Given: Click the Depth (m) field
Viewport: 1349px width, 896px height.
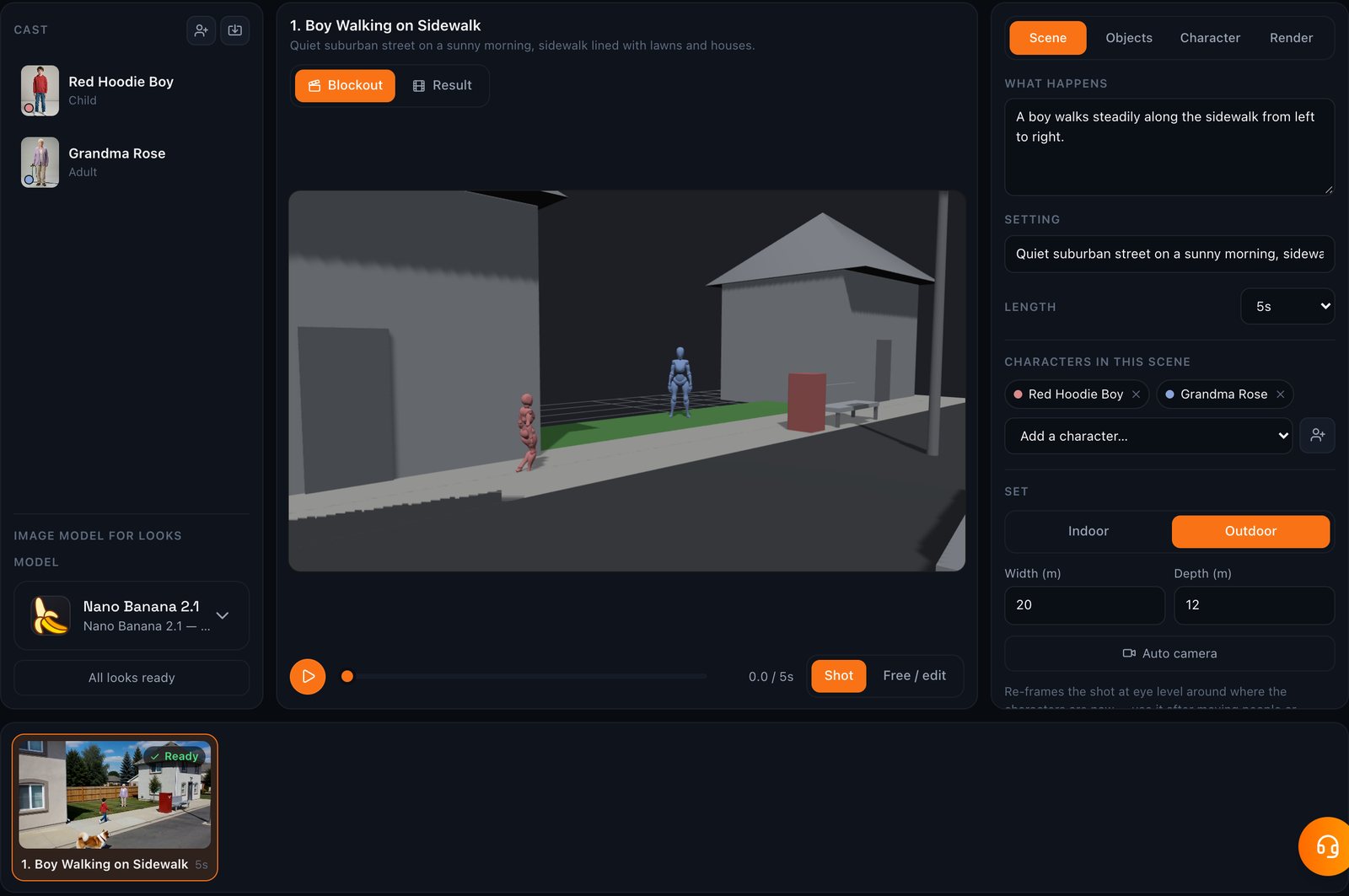Looking at the screenshot, I should [x=1254, y=605].
